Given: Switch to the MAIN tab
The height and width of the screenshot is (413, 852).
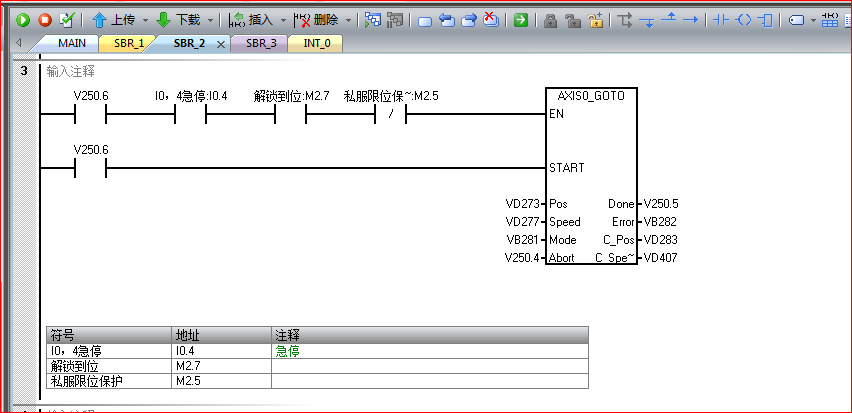Looking at the screenshot, I should tap(71, 44).
